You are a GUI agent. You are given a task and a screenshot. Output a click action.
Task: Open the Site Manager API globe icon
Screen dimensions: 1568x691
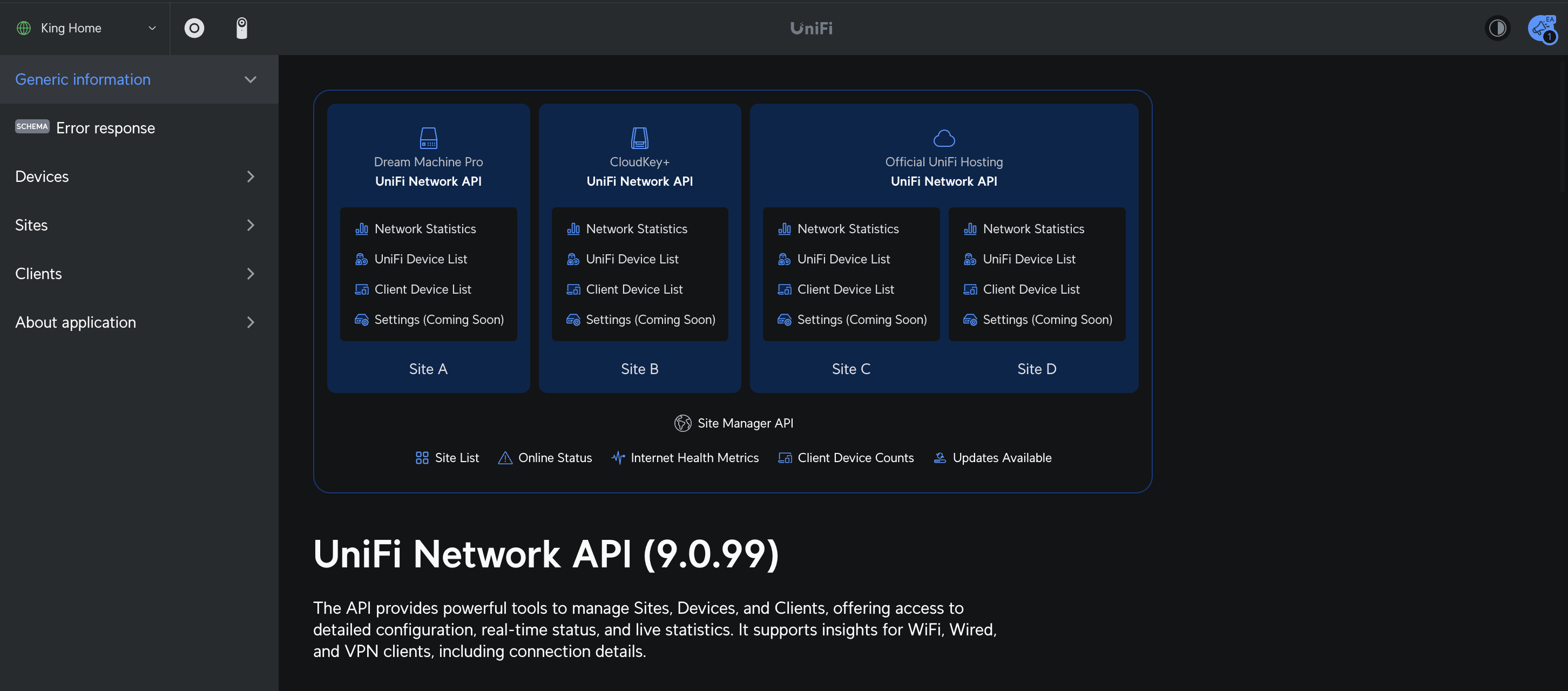(683, 423)
